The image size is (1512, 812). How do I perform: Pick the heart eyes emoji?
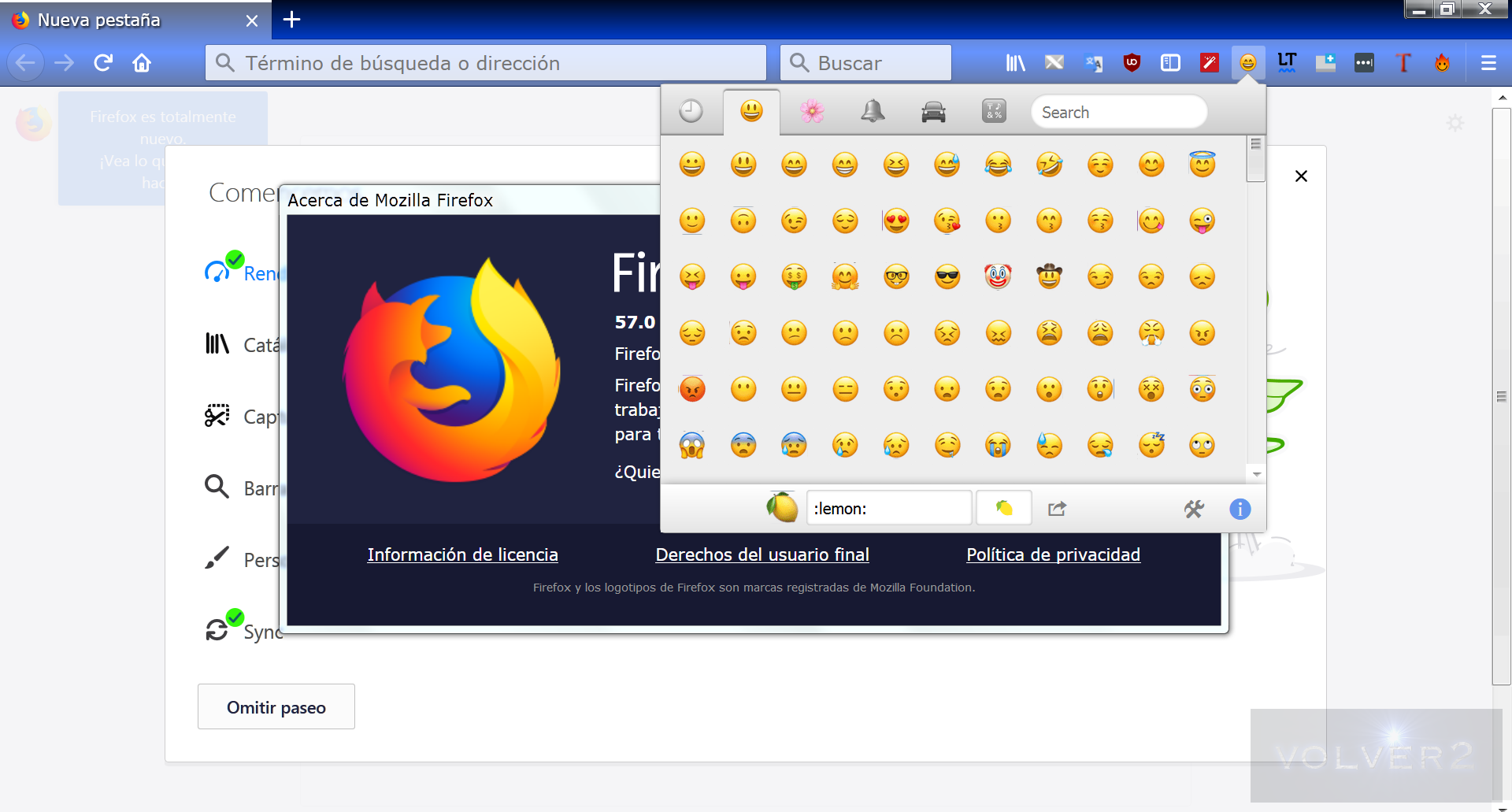click(x=896, y=221)
